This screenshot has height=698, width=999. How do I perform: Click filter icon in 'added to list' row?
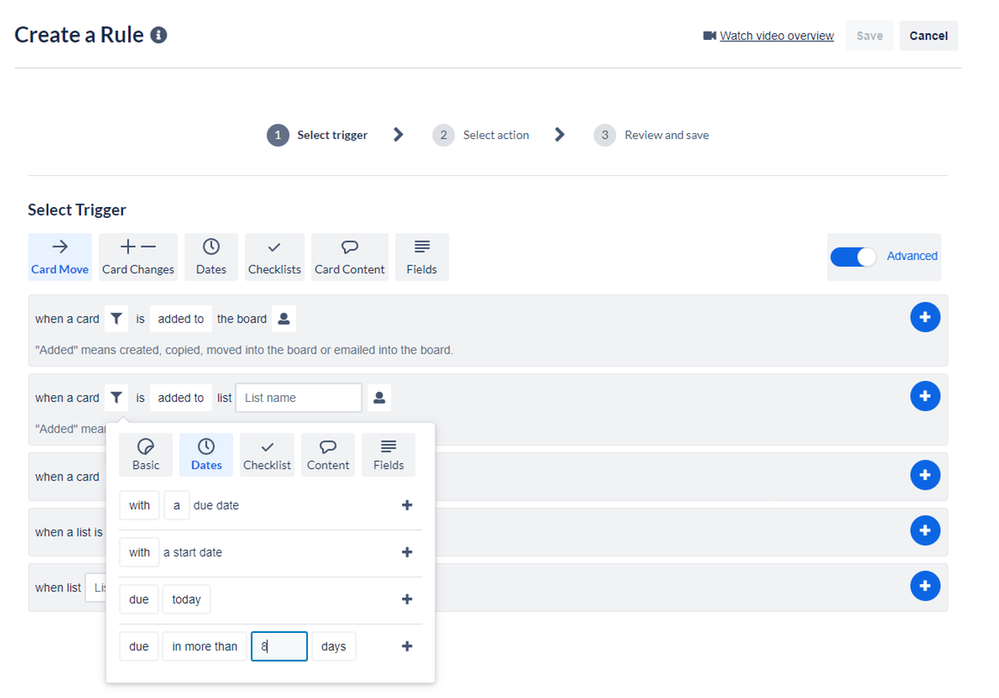(116, 397)
